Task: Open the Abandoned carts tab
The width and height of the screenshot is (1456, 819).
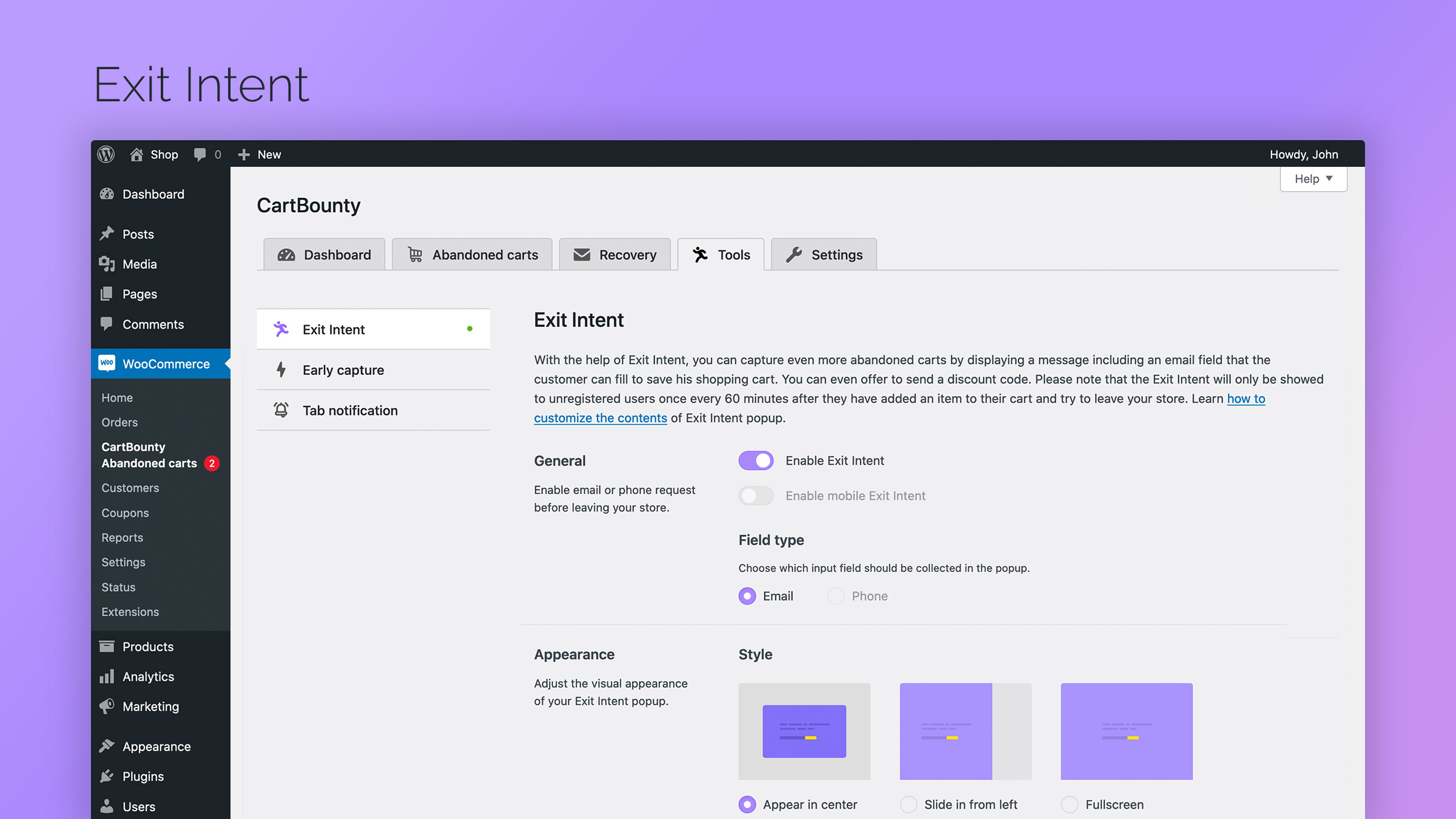Action: pos(472,254)
